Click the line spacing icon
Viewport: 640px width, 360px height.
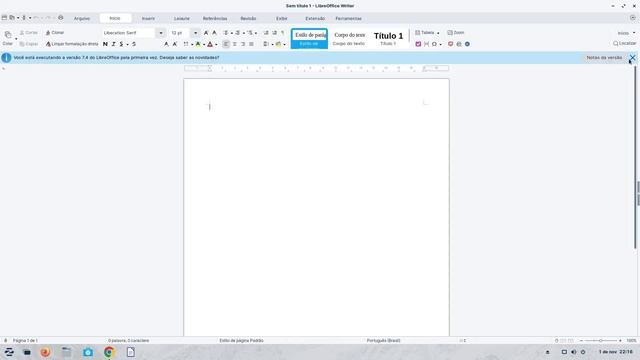click(x=266, y=44)
